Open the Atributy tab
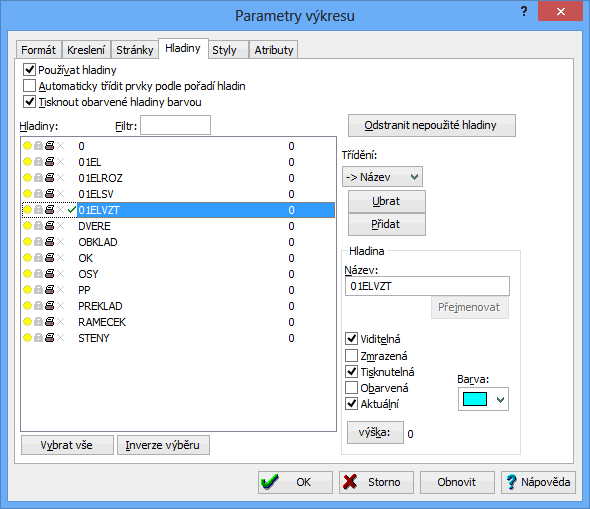This screenshot has width=590, height=509. [274, 50]
